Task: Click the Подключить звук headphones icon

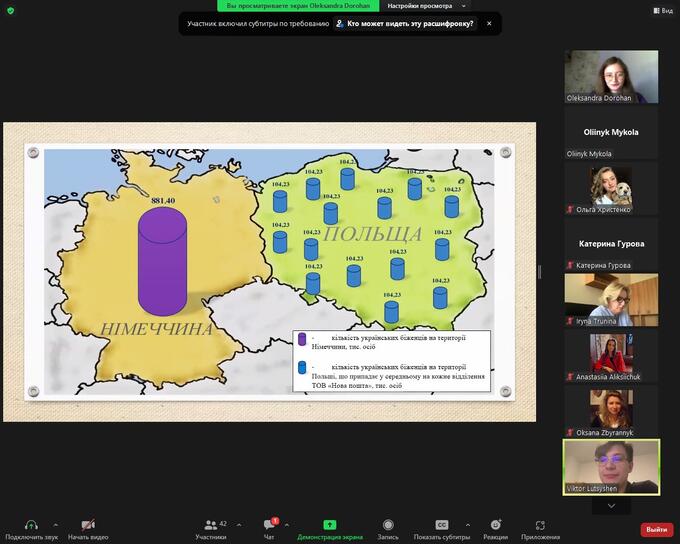Action: pyautogui.click(x=31, y=524)
